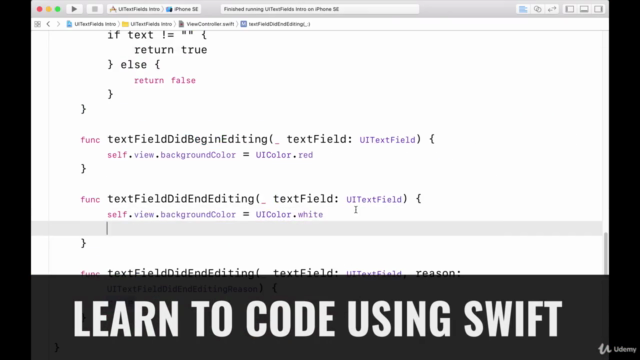Open the ViewController.swift breadcrumb
Viewport: 640px width, 360px height.
tap(207, 24)
